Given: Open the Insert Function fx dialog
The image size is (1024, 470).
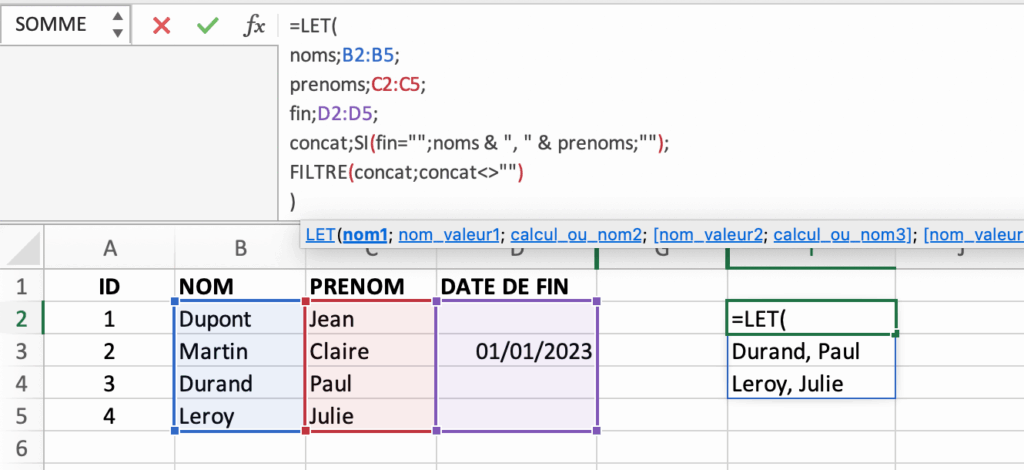Looking at the screenshot, I should [x=255, y=26].
